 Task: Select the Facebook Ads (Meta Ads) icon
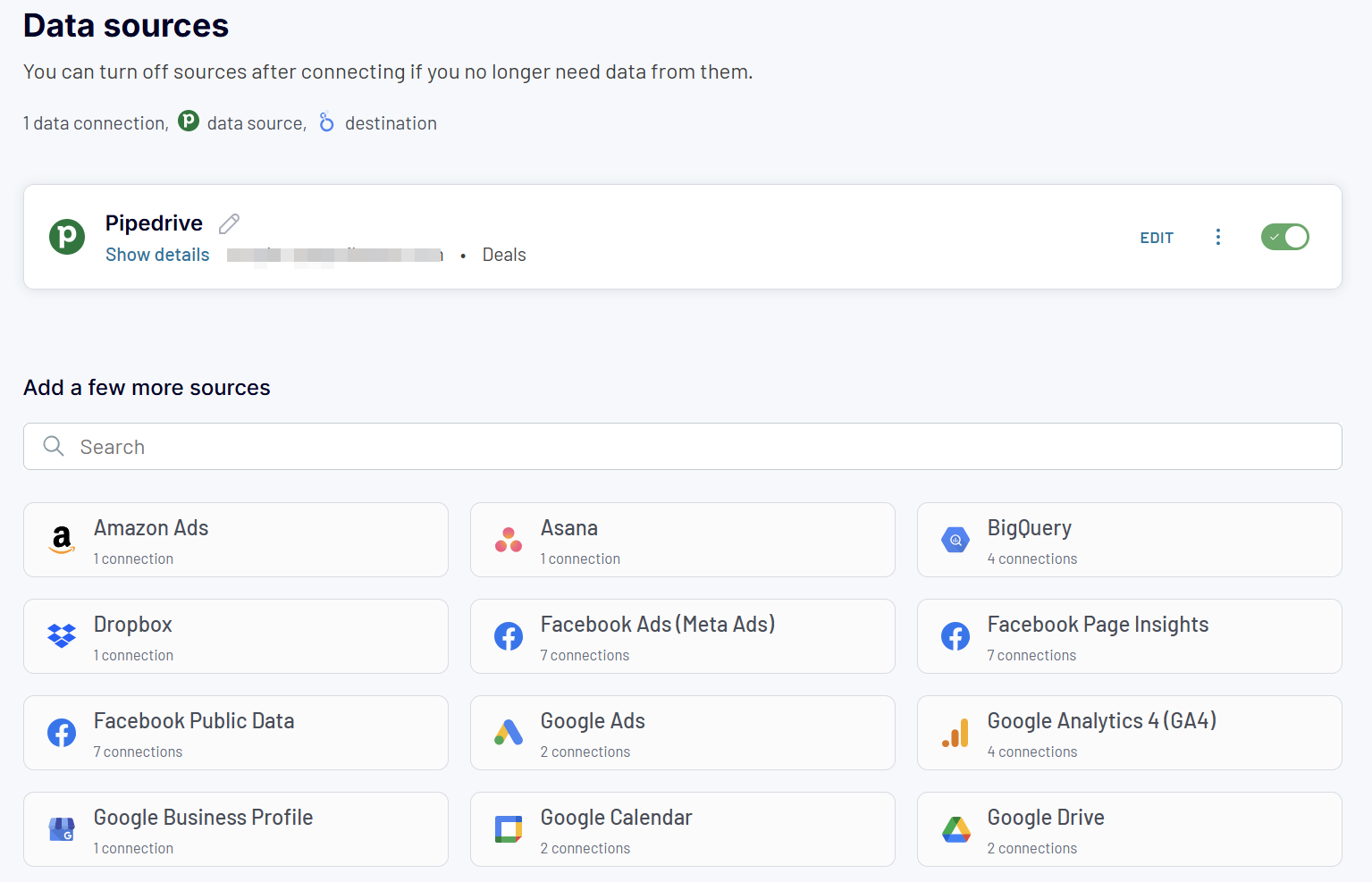(x=509, y=636)
